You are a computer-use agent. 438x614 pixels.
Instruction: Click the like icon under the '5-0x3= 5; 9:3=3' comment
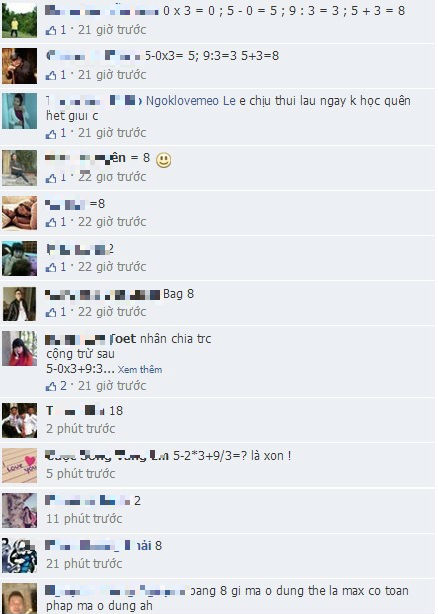(51, 75)
